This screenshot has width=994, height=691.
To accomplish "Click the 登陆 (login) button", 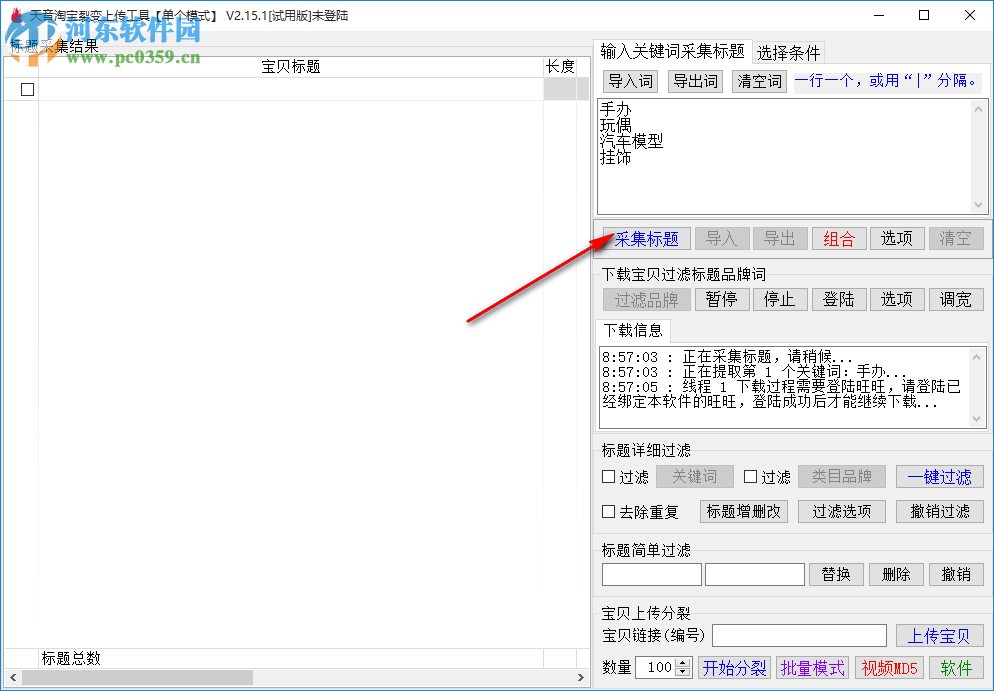I will coord(839,299).
